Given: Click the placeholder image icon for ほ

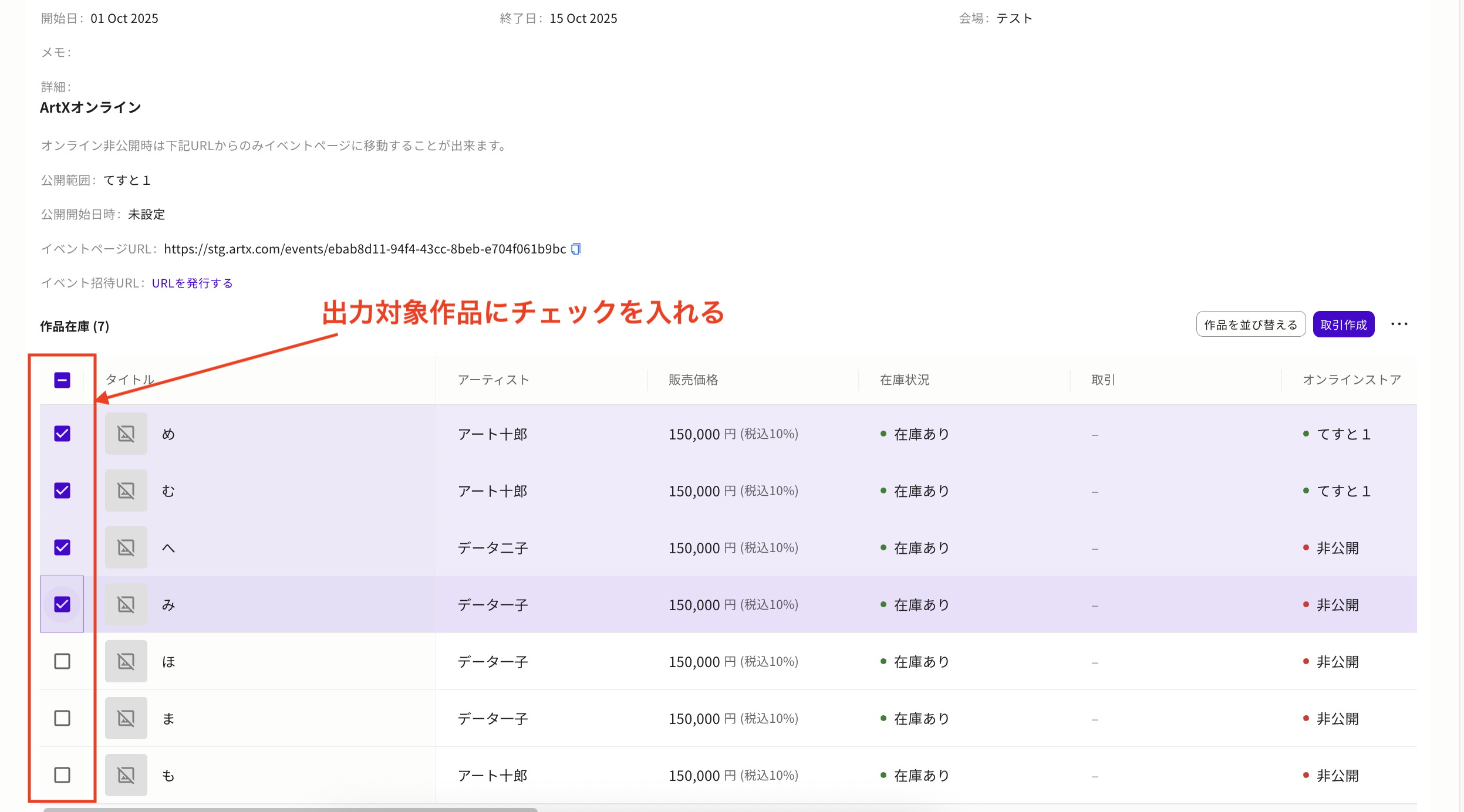Looking at the screenshot, I should 126,661.
